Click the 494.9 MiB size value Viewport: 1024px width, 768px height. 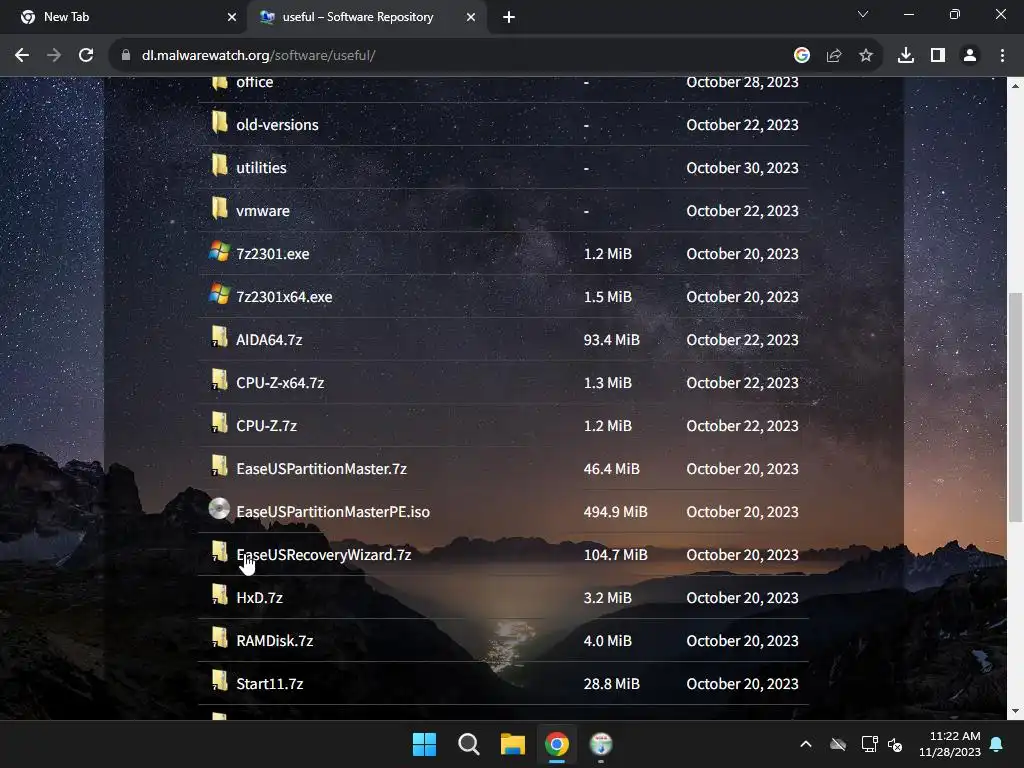pyautogui.click(x=615, y=513)
